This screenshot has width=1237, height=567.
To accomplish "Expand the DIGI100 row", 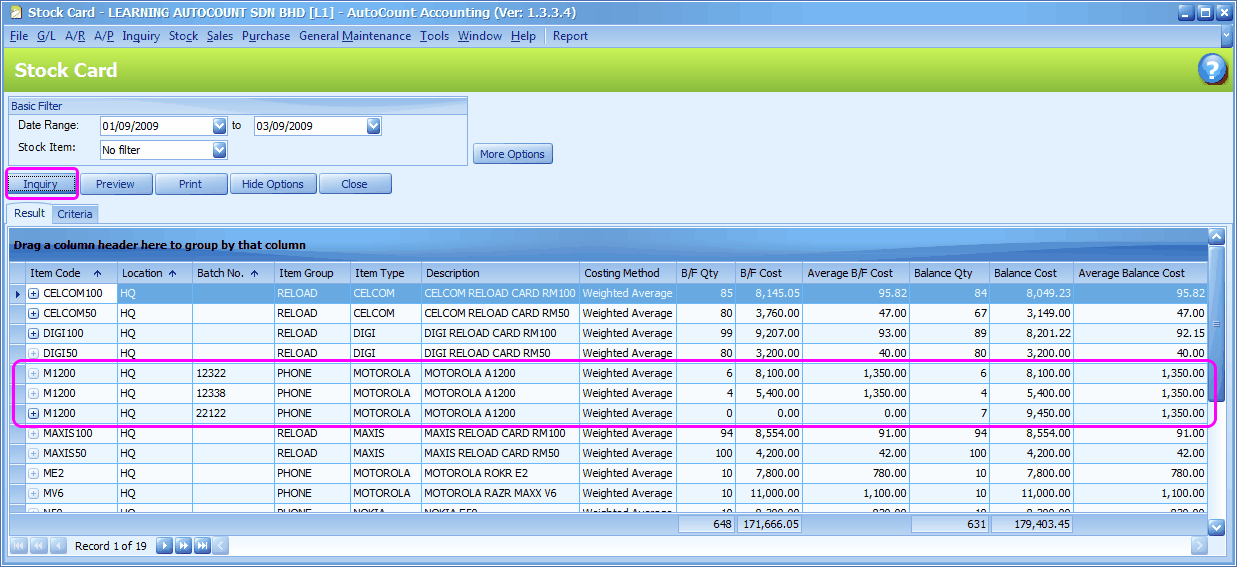I will coord(33,334).
